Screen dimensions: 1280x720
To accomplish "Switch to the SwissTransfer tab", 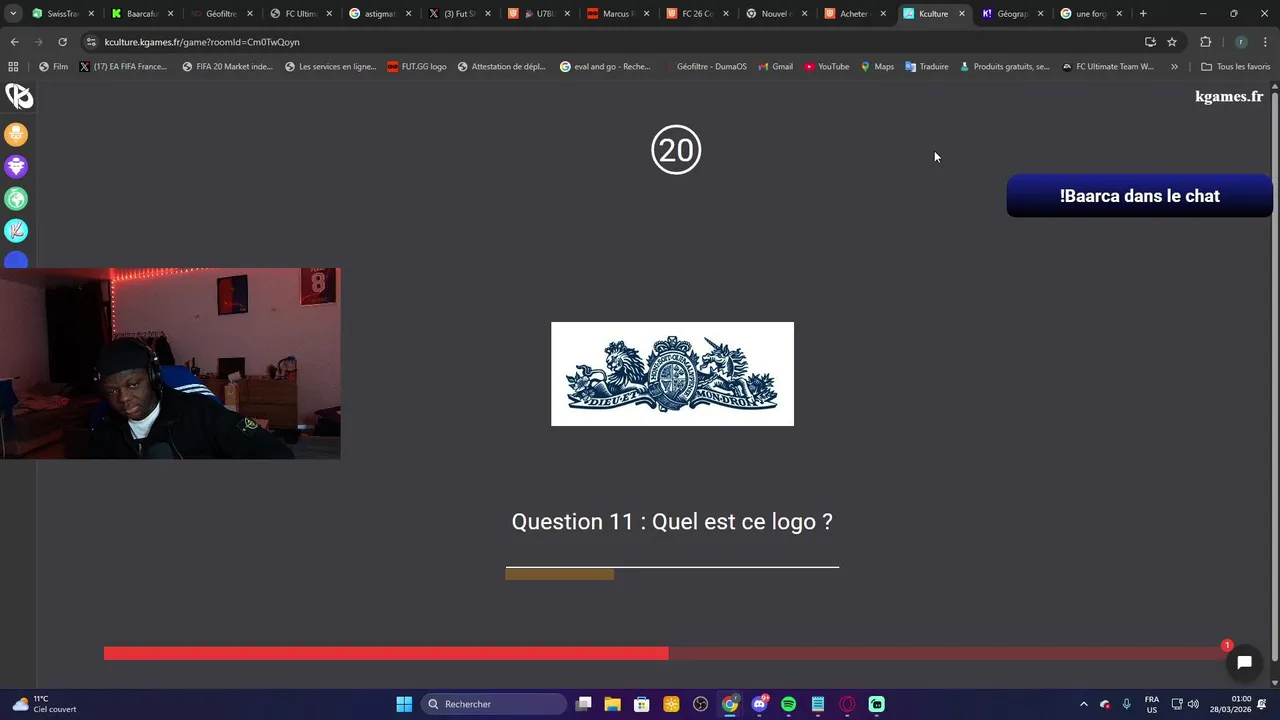I will 62,14.
